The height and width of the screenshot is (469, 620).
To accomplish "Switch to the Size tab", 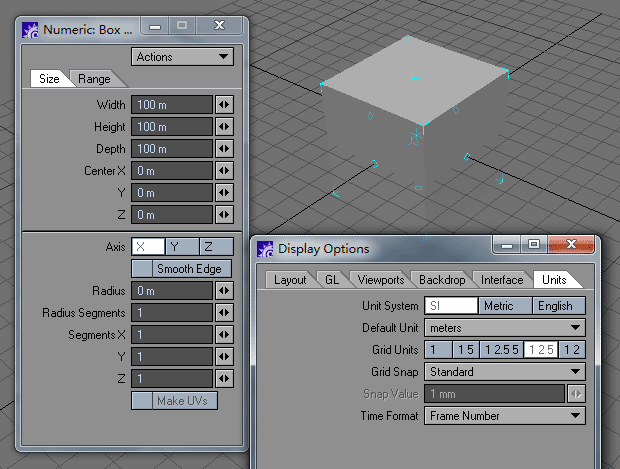I will 49,79.
